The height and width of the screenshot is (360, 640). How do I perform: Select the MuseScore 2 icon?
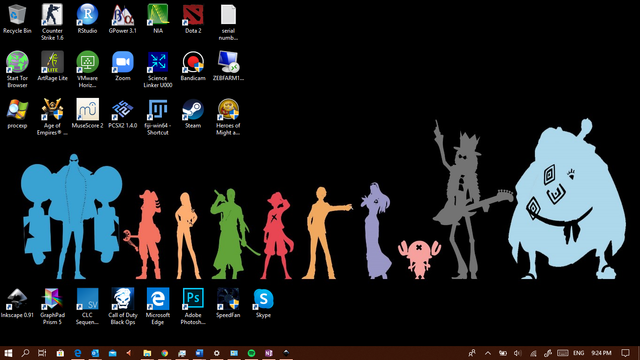tap(87, 114)
